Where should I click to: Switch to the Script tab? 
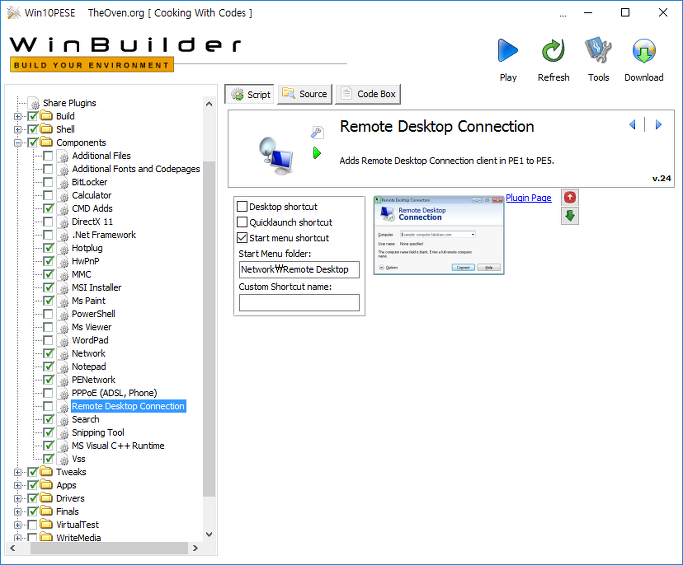tap(250, 94)
